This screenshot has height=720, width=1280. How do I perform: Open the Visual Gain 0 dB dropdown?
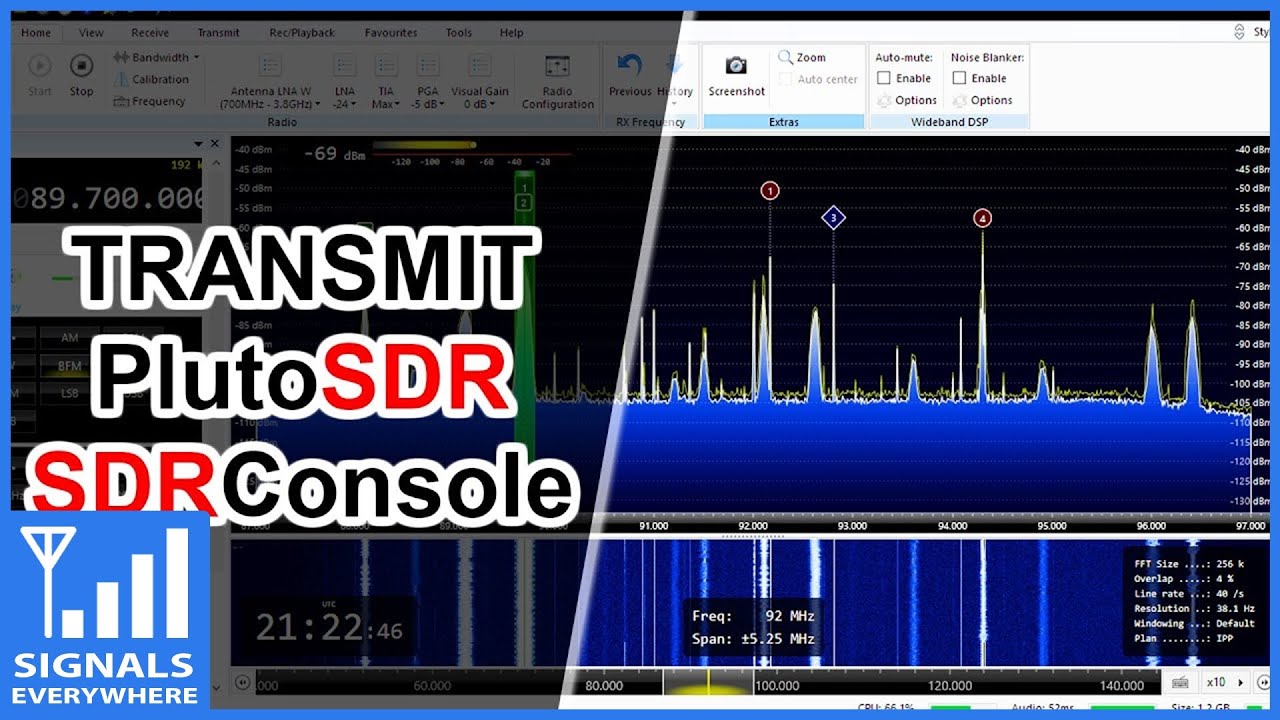[x=480, y=104]
